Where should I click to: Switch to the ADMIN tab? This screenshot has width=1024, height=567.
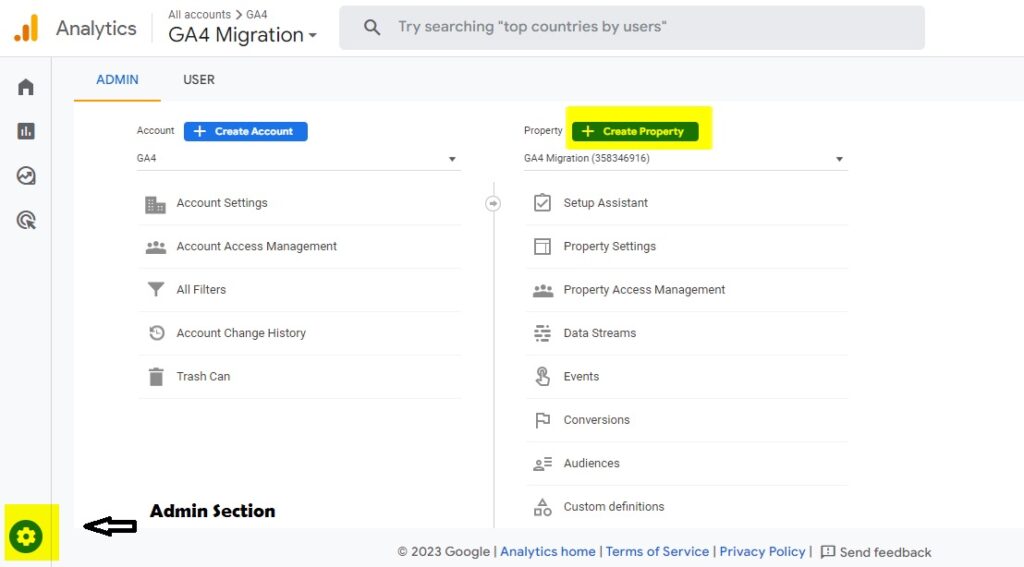[117, 80]
